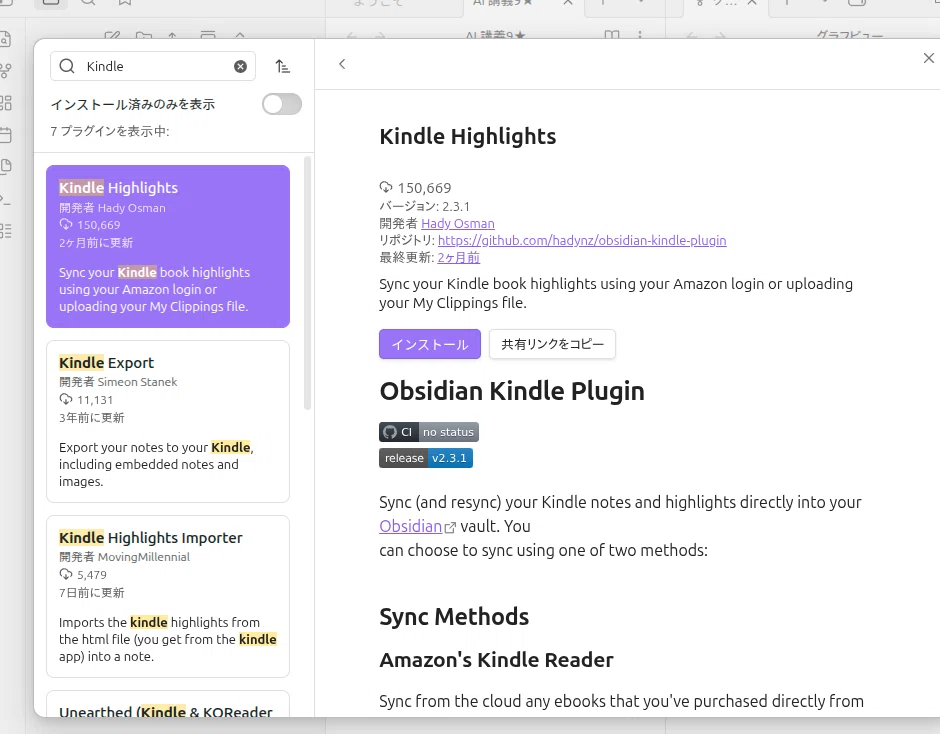940x734 pixels.
Task: Click the 3年前に更新 text in Kindle Export
Action: pos(92,418)
